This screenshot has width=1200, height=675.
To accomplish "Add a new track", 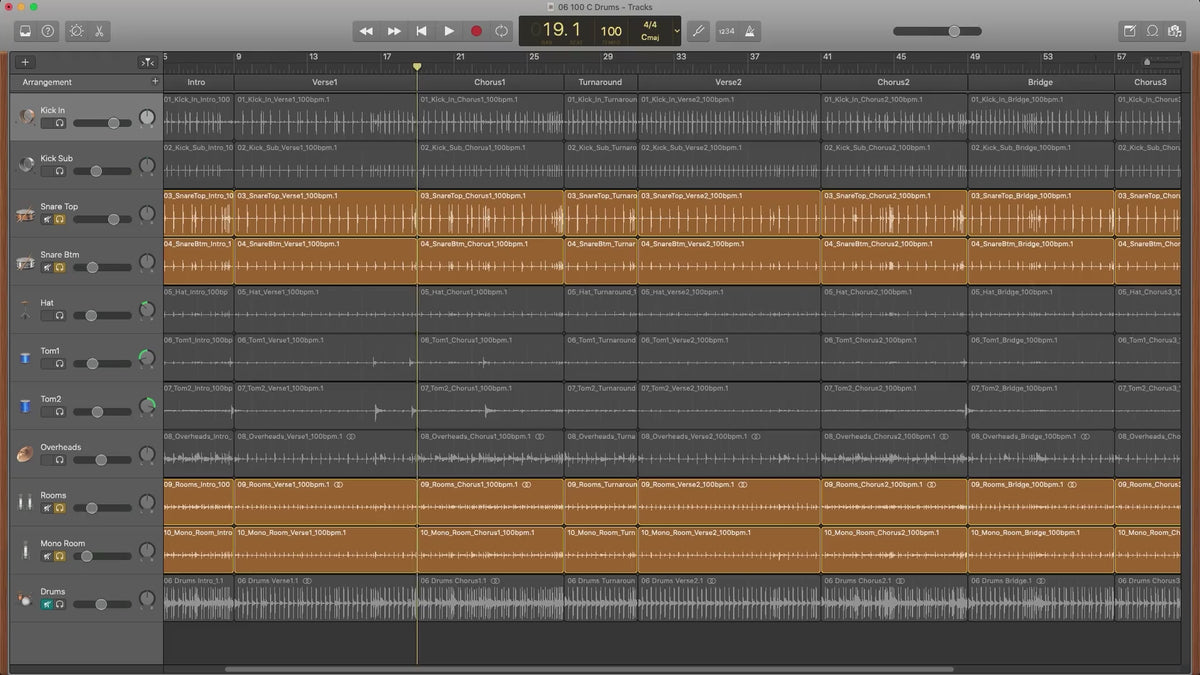I will pyautogui.click(x=25, y=62).
